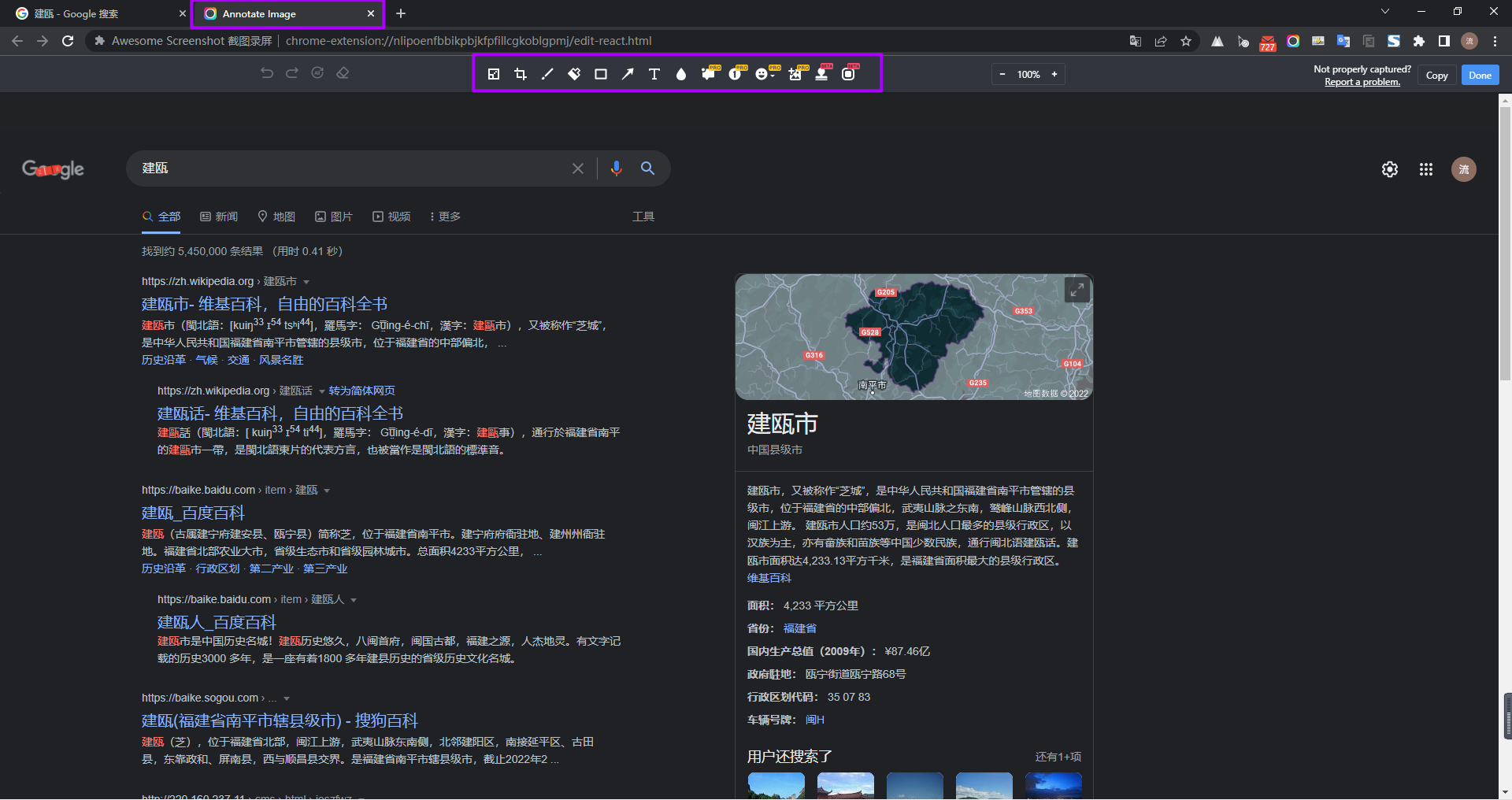Viewport: 1512px width, 800px height.
Task: Bookmark this page with the star
Action: coord(1186,41)
